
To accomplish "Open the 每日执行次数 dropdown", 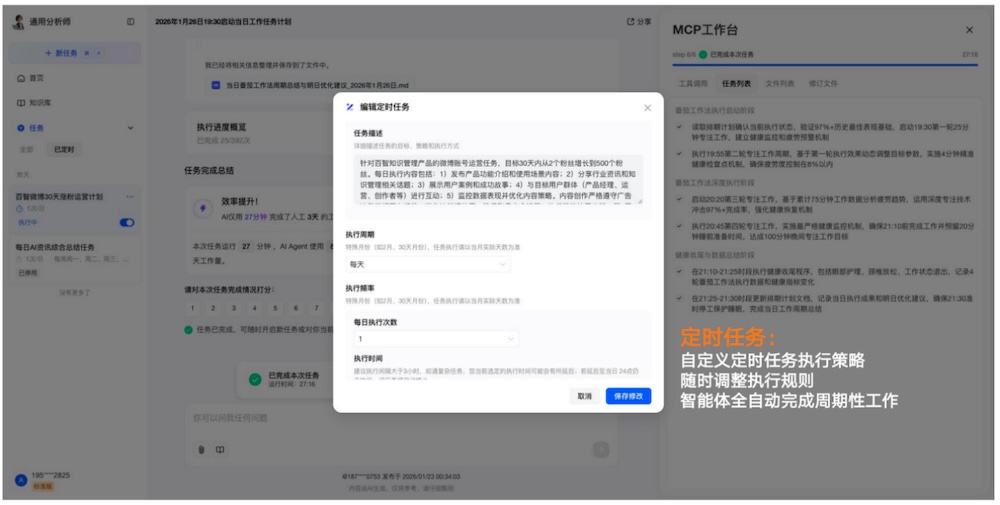I will (x=436, y=339).
